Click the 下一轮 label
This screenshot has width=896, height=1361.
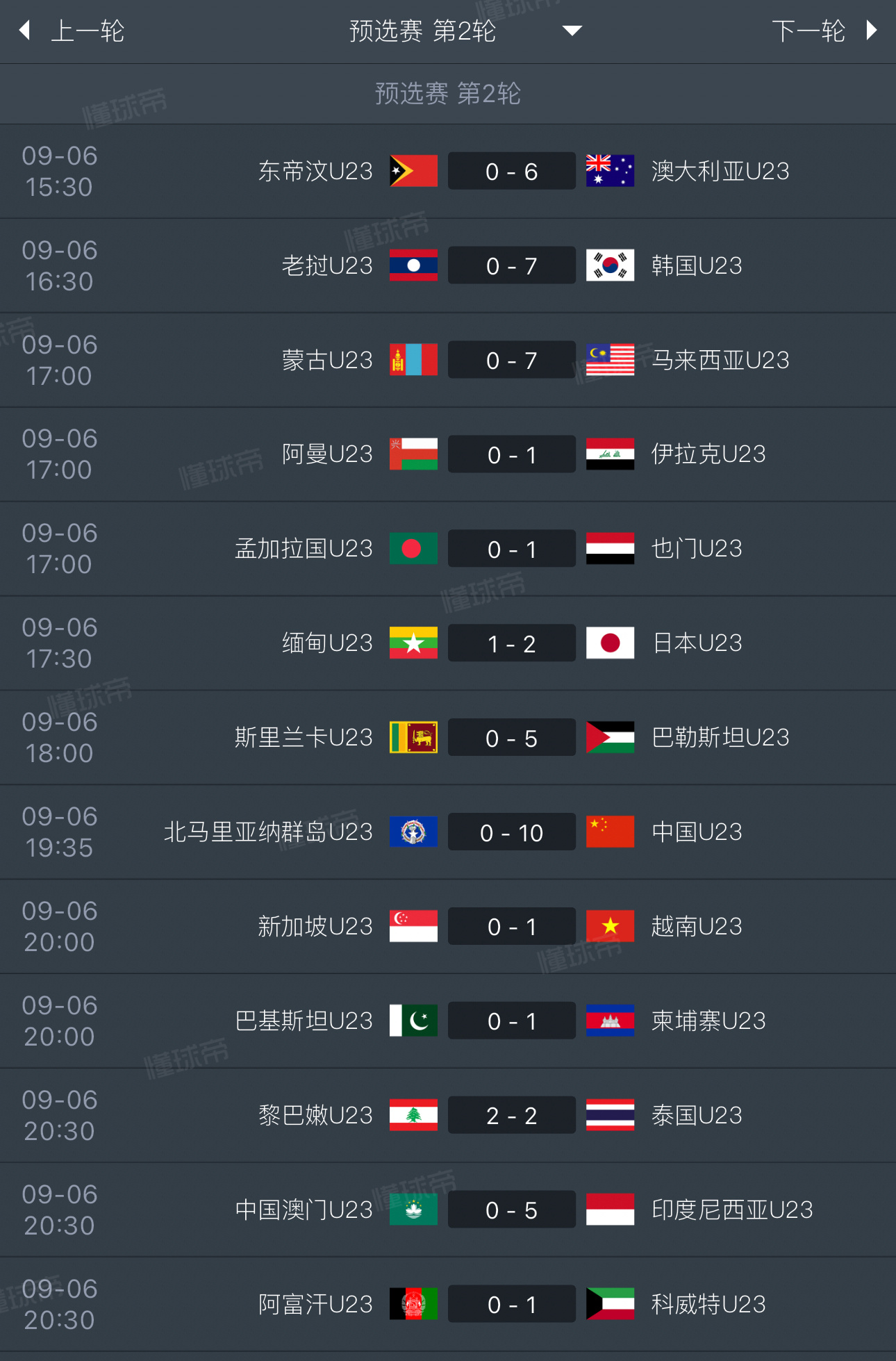(x=808, y=31)
